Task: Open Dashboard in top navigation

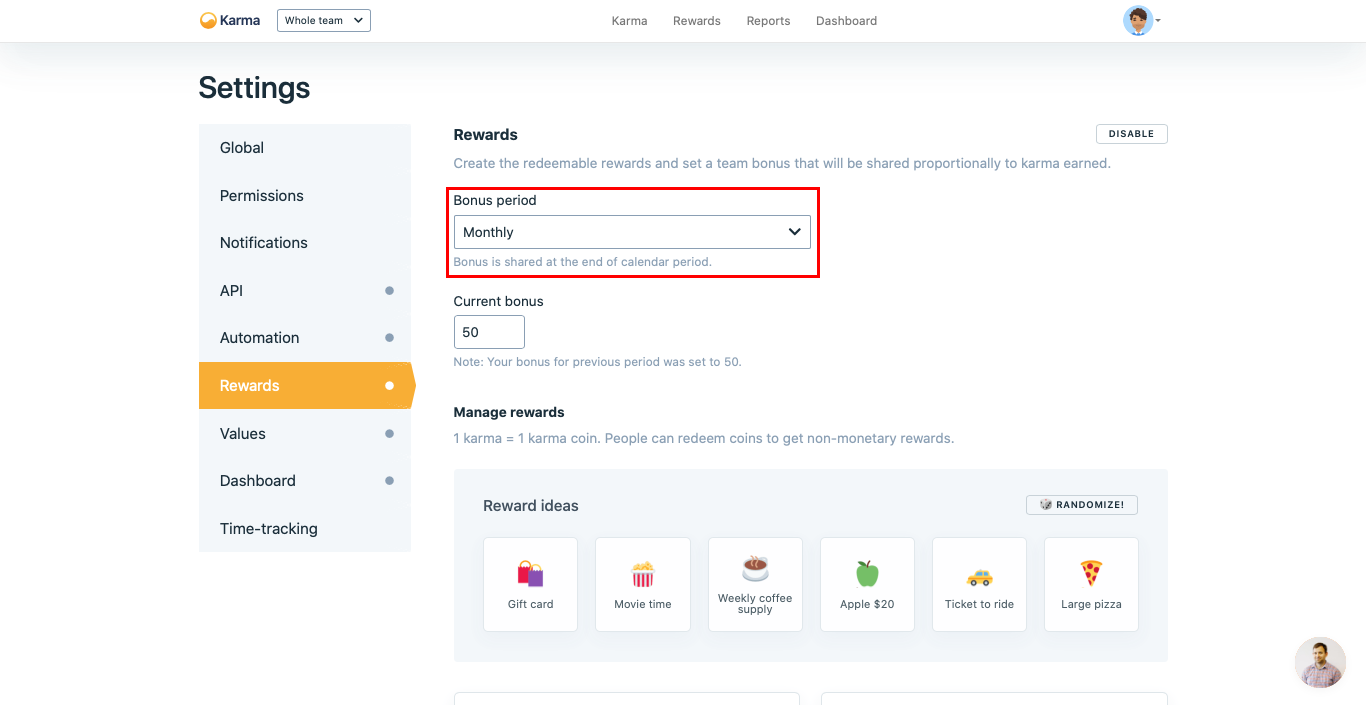Action: pyautogui.click(x=846, y=21)
